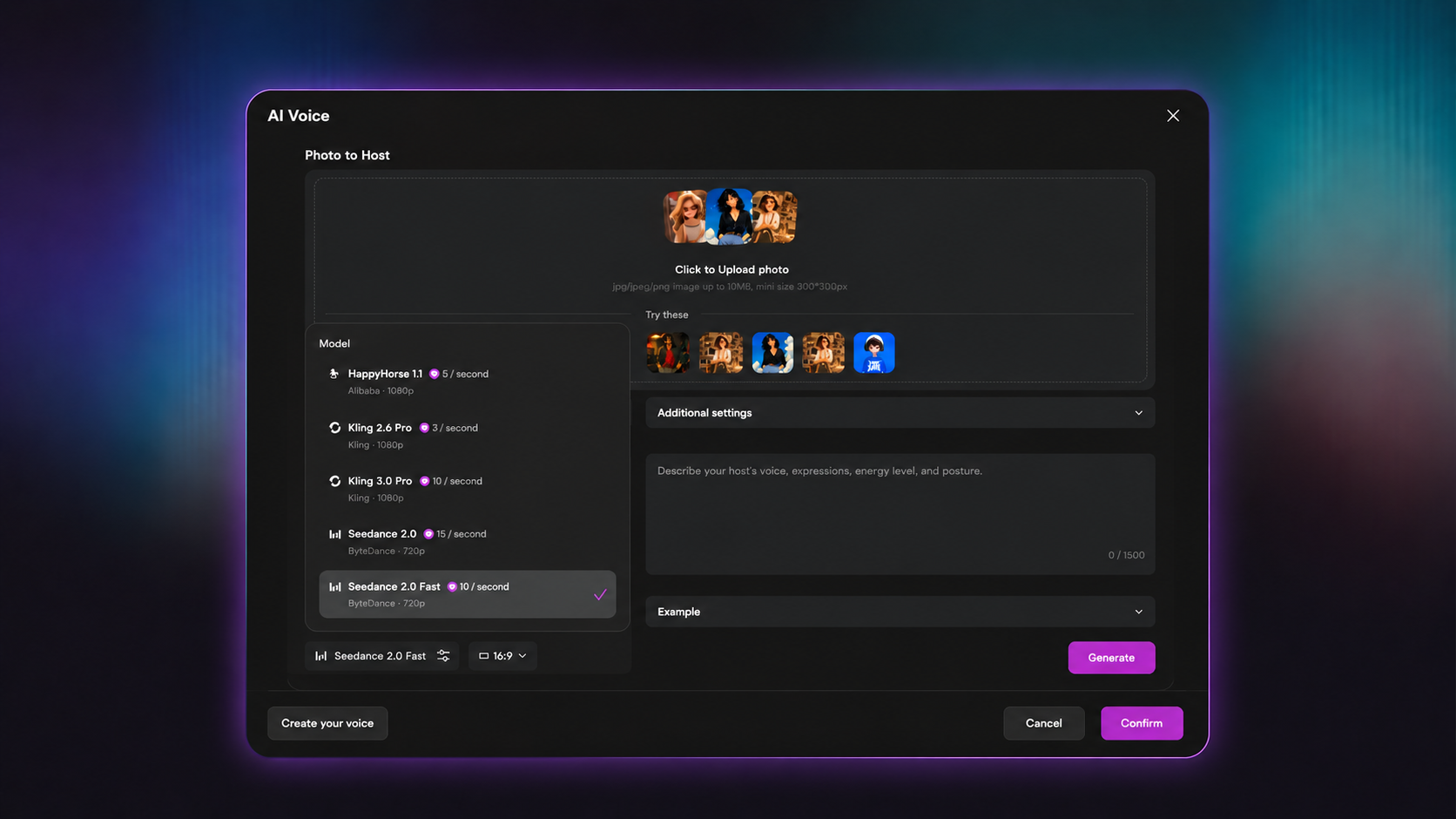Expand the Example section
Screen dimensions: 1456x819
[x=900, y=612]
